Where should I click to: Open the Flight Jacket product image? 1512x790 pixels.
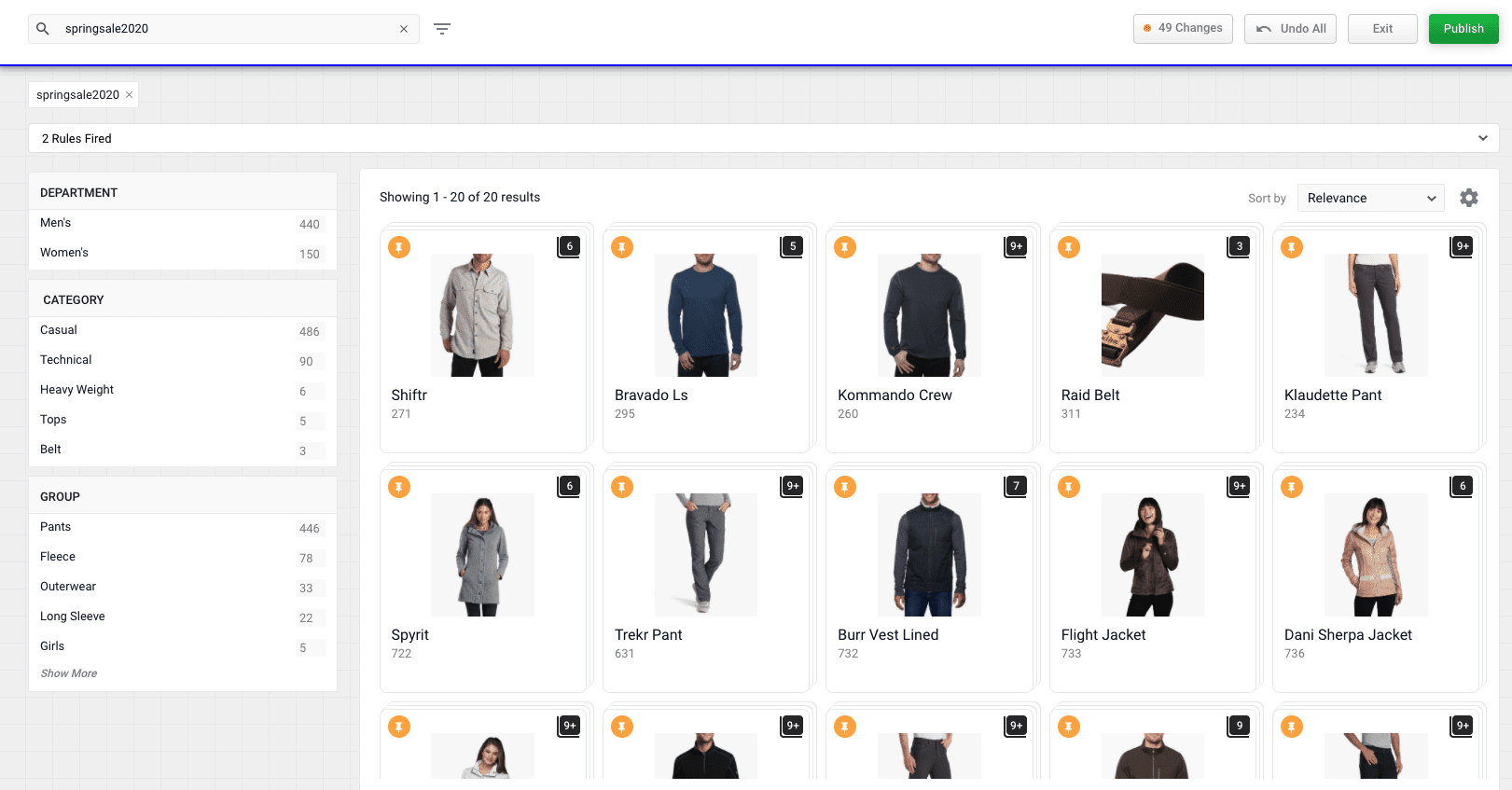1153,555
